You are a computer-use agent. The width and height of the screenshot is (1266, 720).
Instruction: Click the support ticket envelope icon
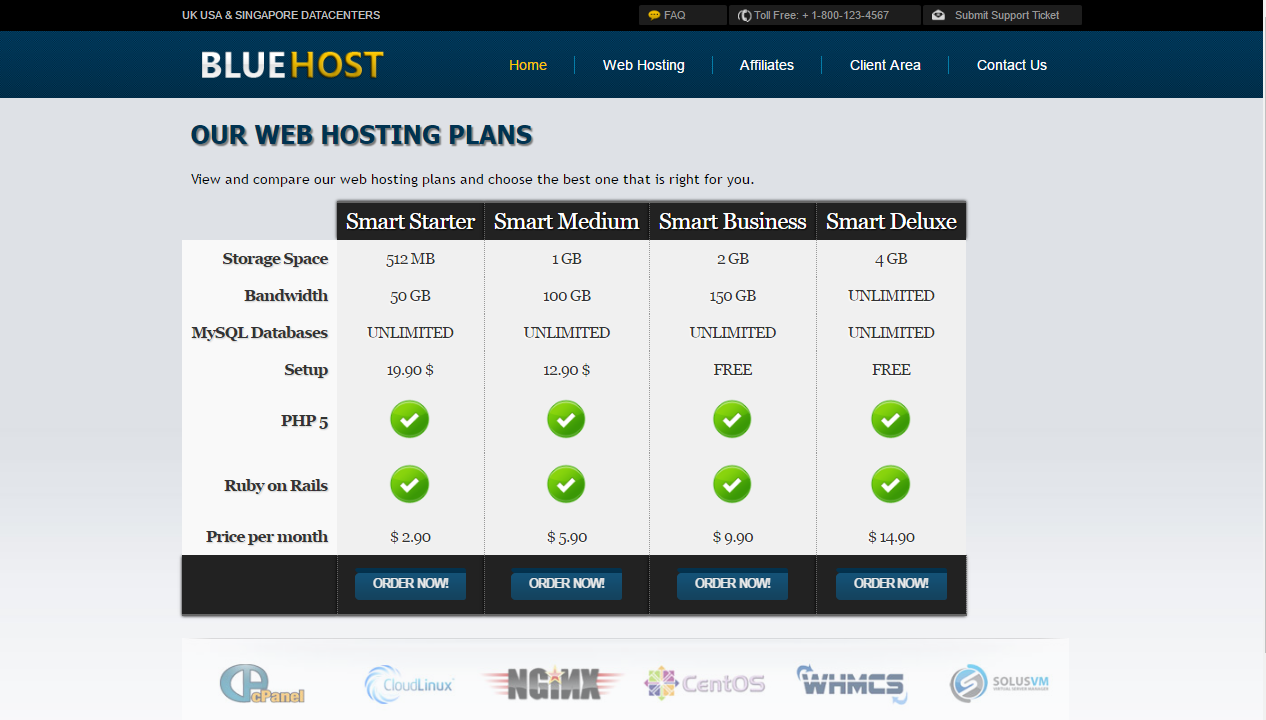coord(939,15)
